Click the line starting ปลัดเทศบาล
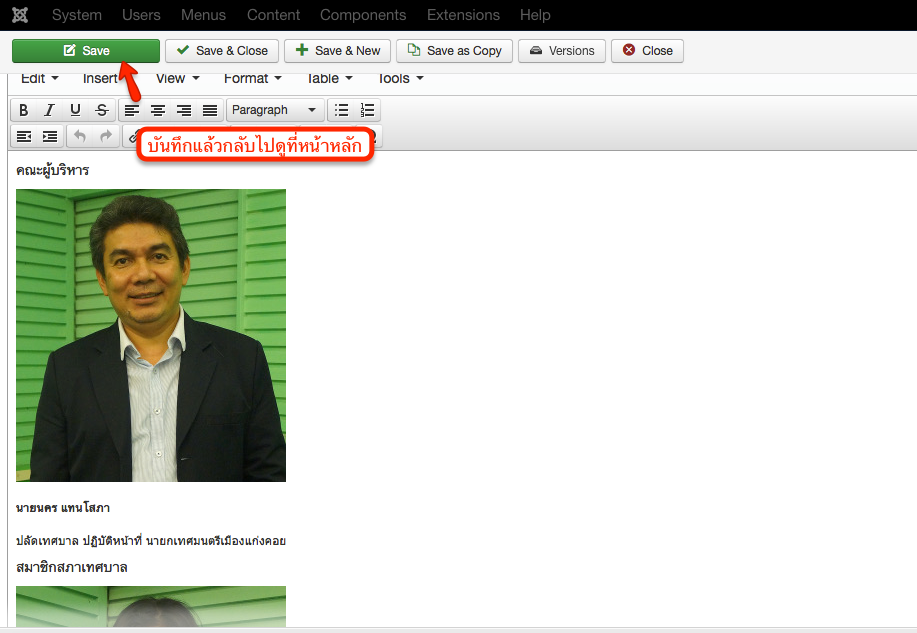Screen dimensions: 917x633 [151, 541]
